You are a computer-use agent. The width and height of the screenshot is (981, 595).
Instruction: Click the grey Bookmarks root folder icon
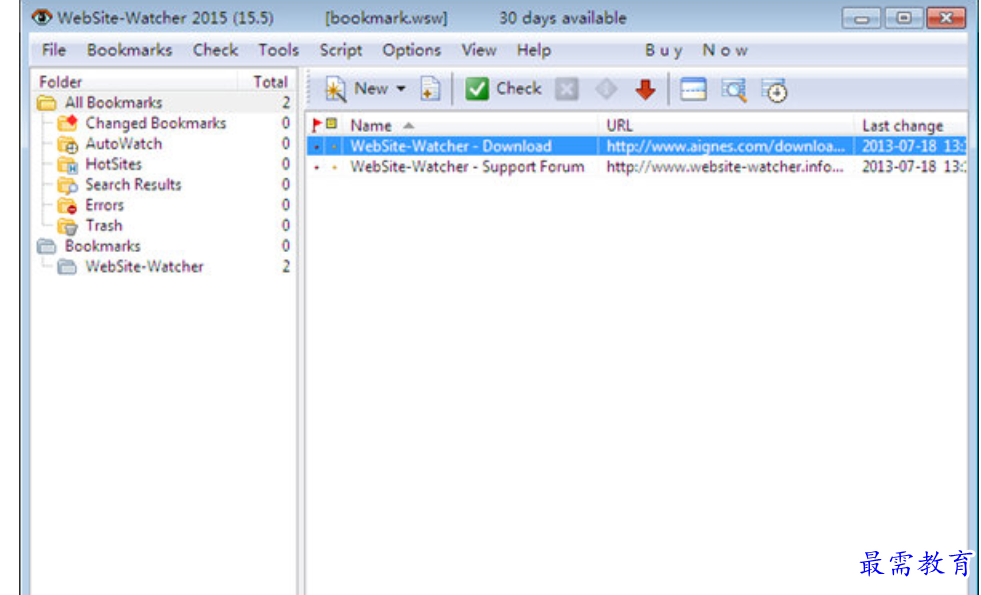pos(47,246)
